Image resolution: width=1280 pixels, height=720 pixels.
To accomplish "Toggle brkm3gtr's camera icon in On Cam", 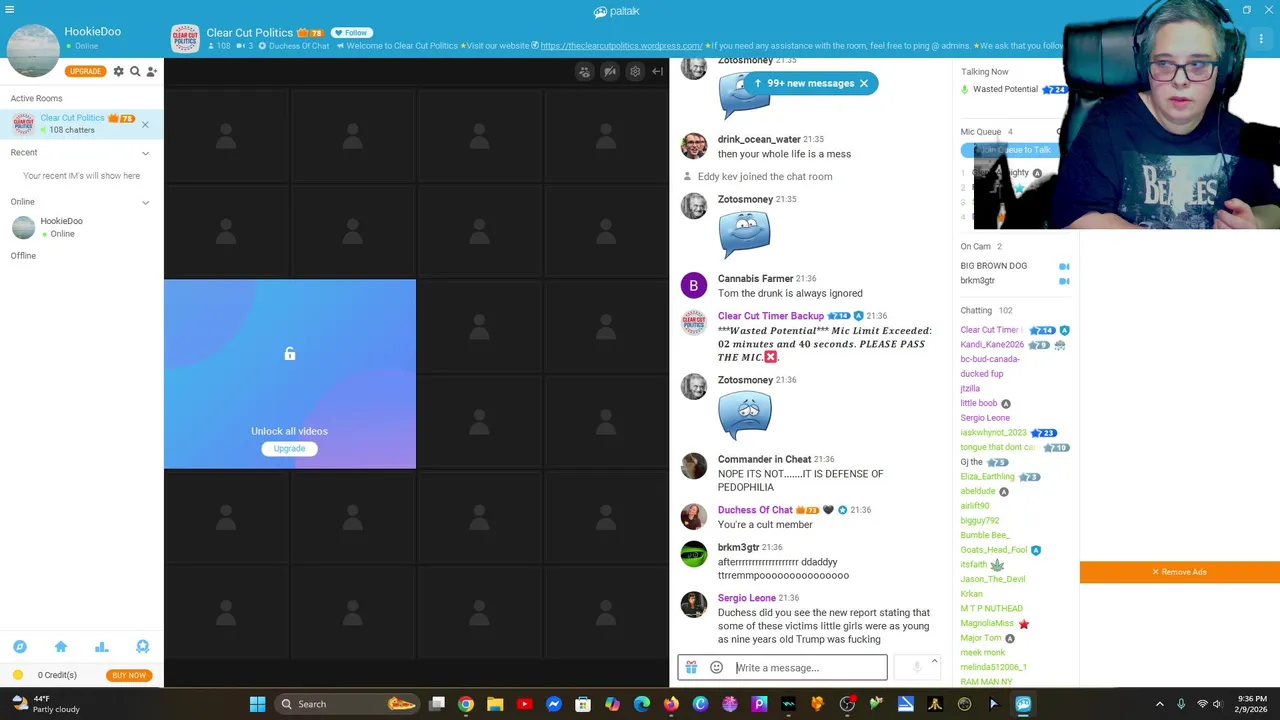I will tap(1064, 281).
